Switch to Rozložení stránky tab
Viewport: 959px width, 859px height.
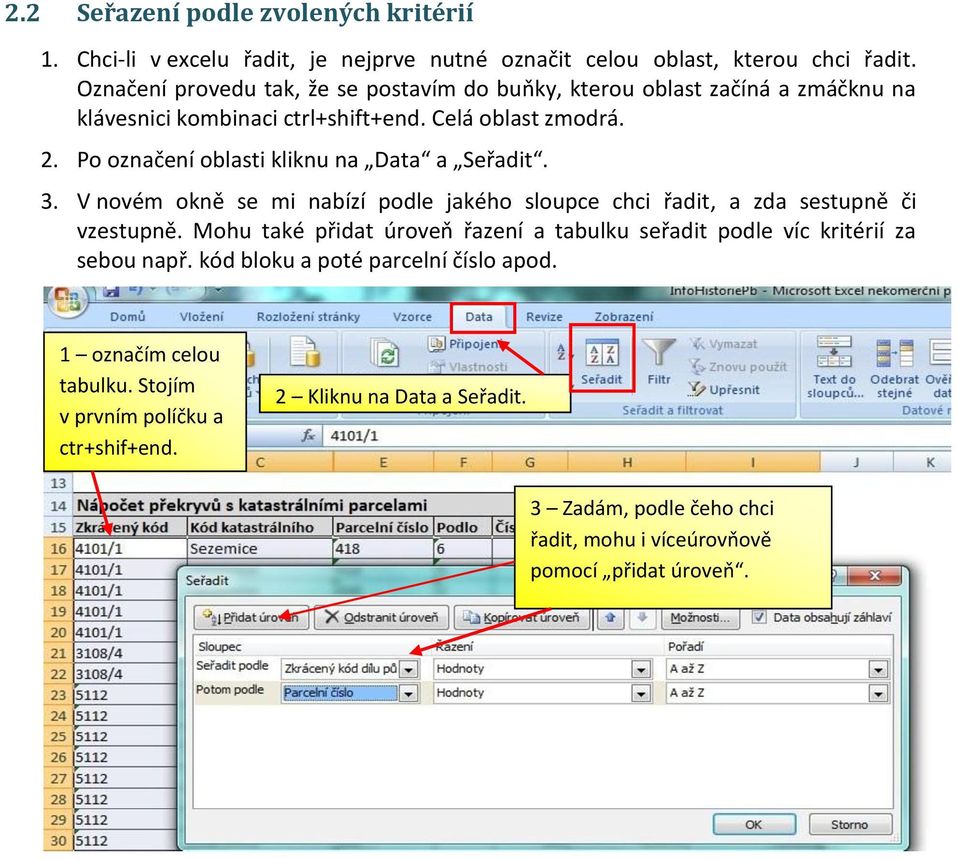[308, 317]
